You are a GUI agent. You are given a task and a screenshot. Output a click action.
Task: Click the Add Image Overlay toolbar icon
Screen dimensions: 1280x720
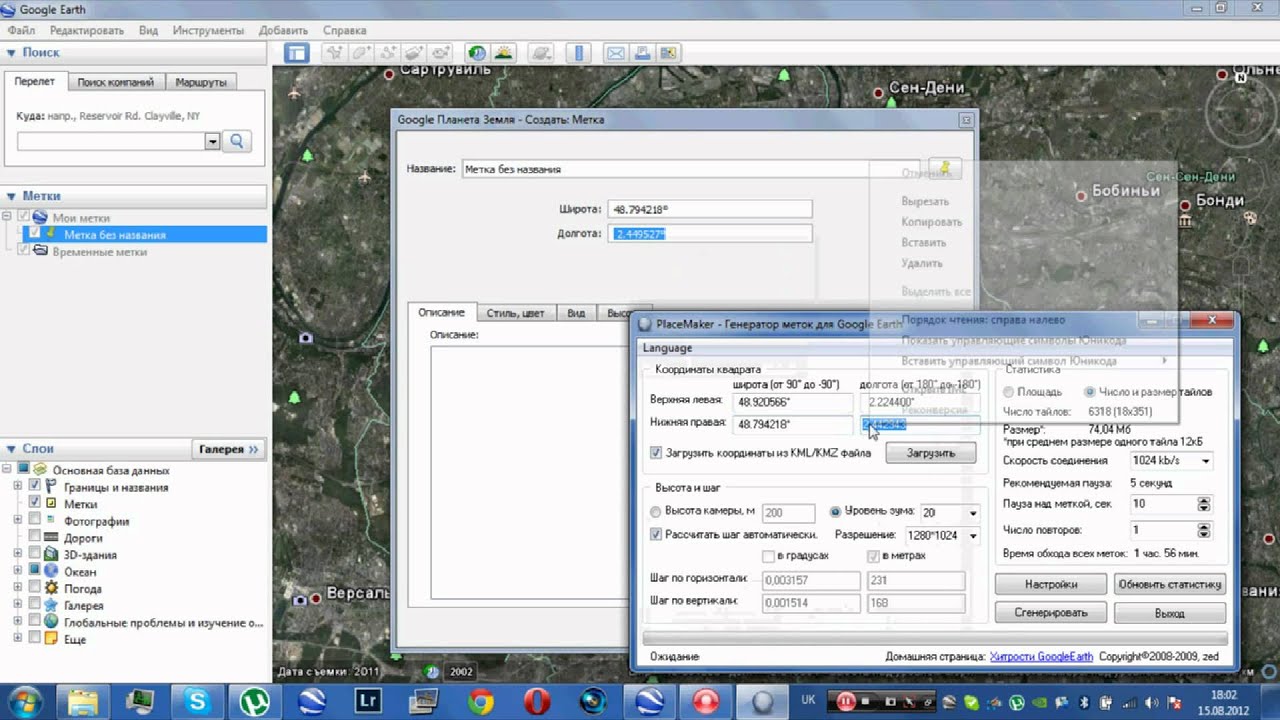pos(414,53)
